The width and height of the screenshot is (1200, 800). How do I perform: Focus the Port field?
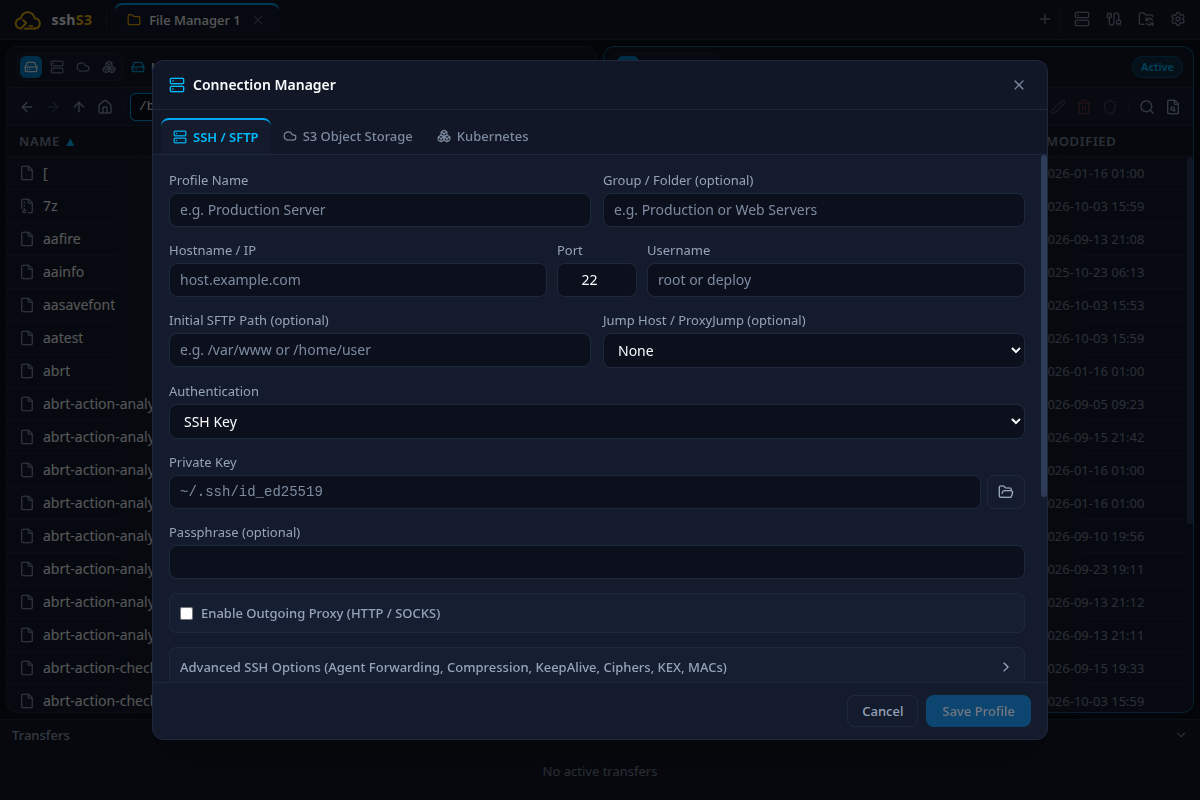click(596, 280)
